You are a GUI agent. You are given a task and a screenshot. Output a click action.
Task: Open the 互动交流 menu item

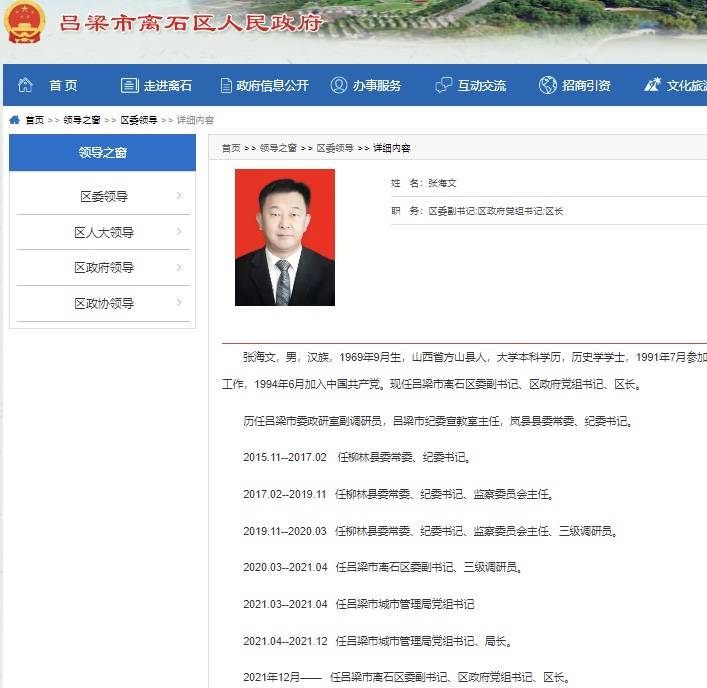482,85
